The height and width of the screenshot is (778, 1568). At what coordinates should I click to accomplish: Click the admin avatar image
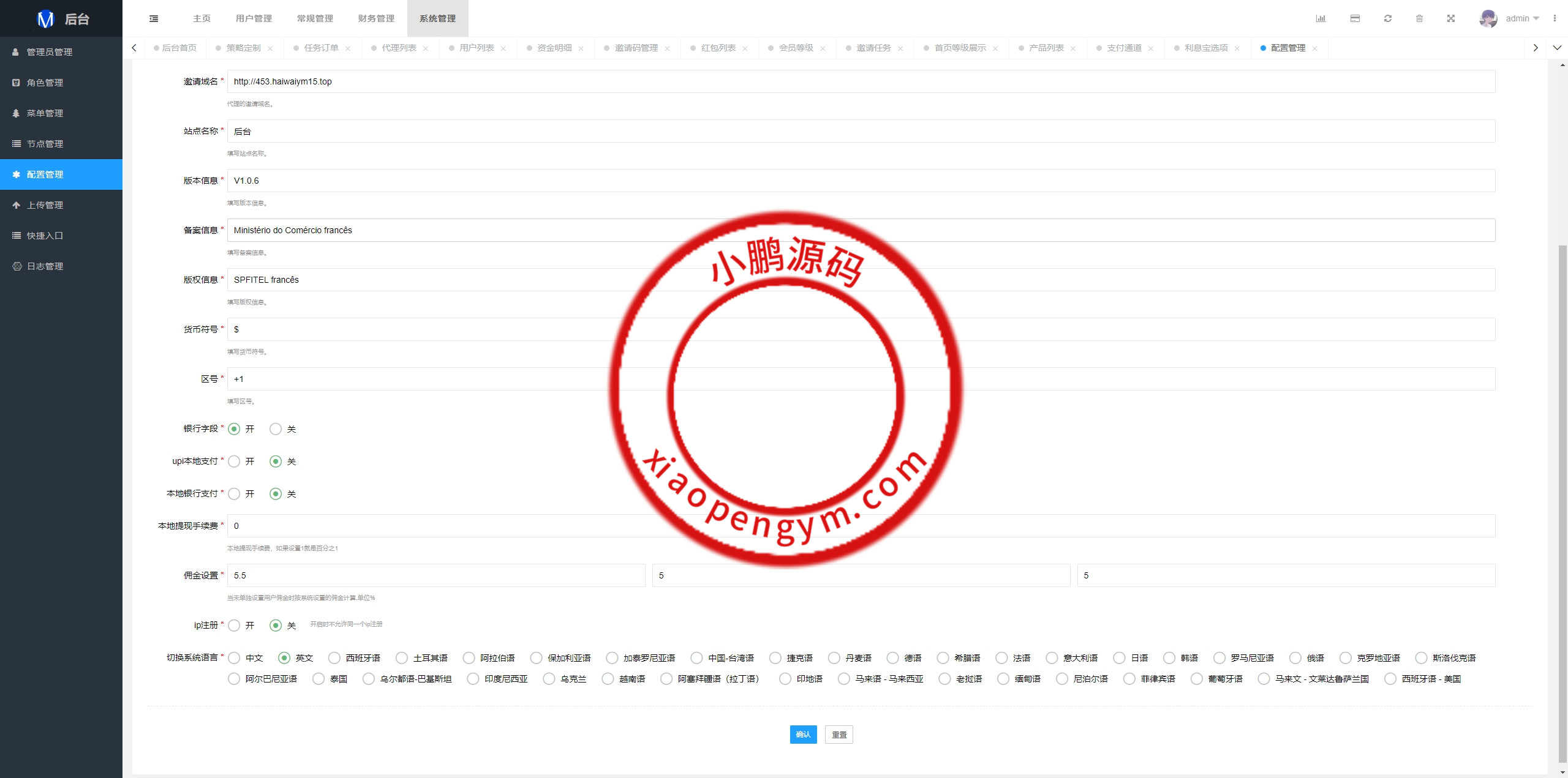click(x=1488, y=18)
